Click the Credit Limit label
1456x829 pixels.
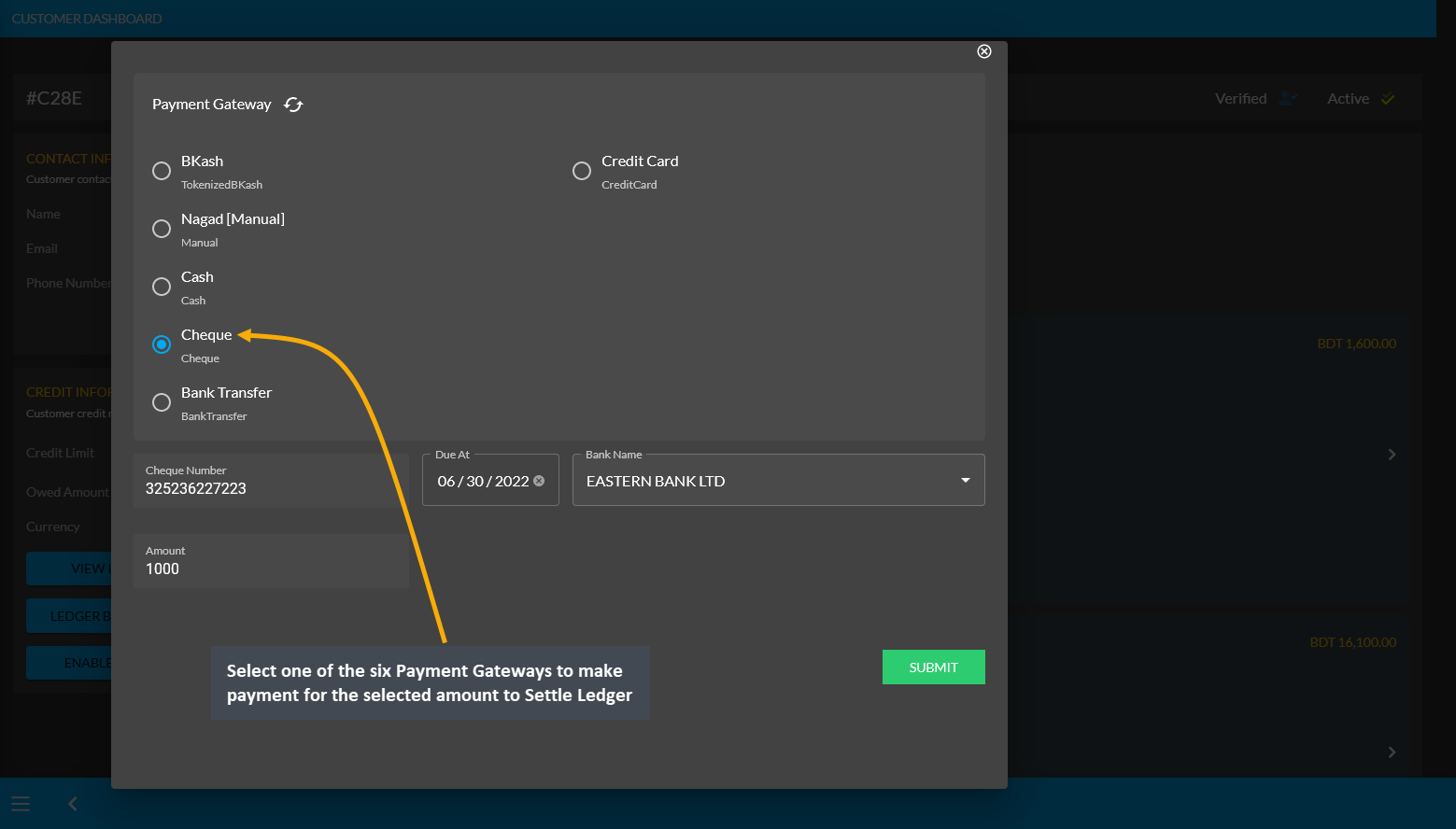pos(60,453)
